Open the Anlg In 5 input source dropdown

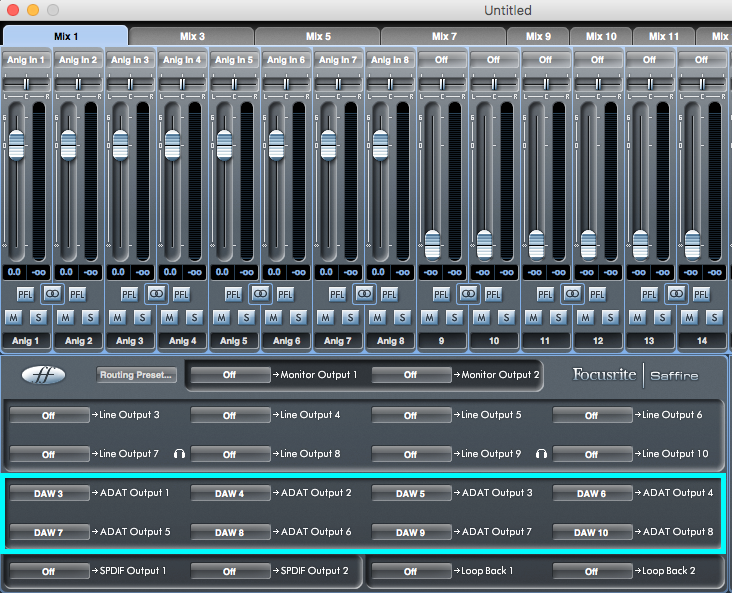click(234, 60)
